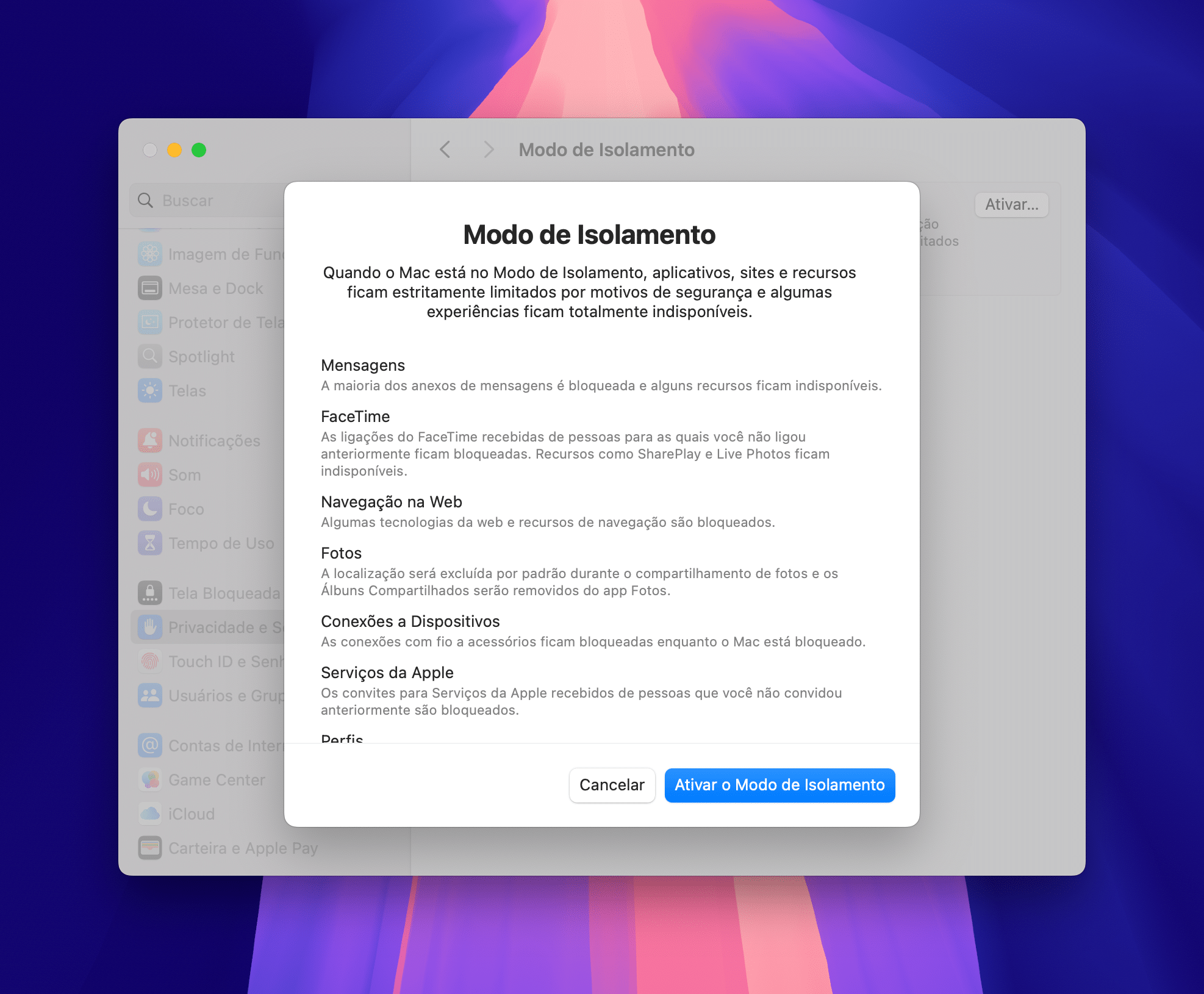Click the Privacidade e Segurança hand icon
The height and width of the screenshot is (994, 1204).
pos(150,627)
